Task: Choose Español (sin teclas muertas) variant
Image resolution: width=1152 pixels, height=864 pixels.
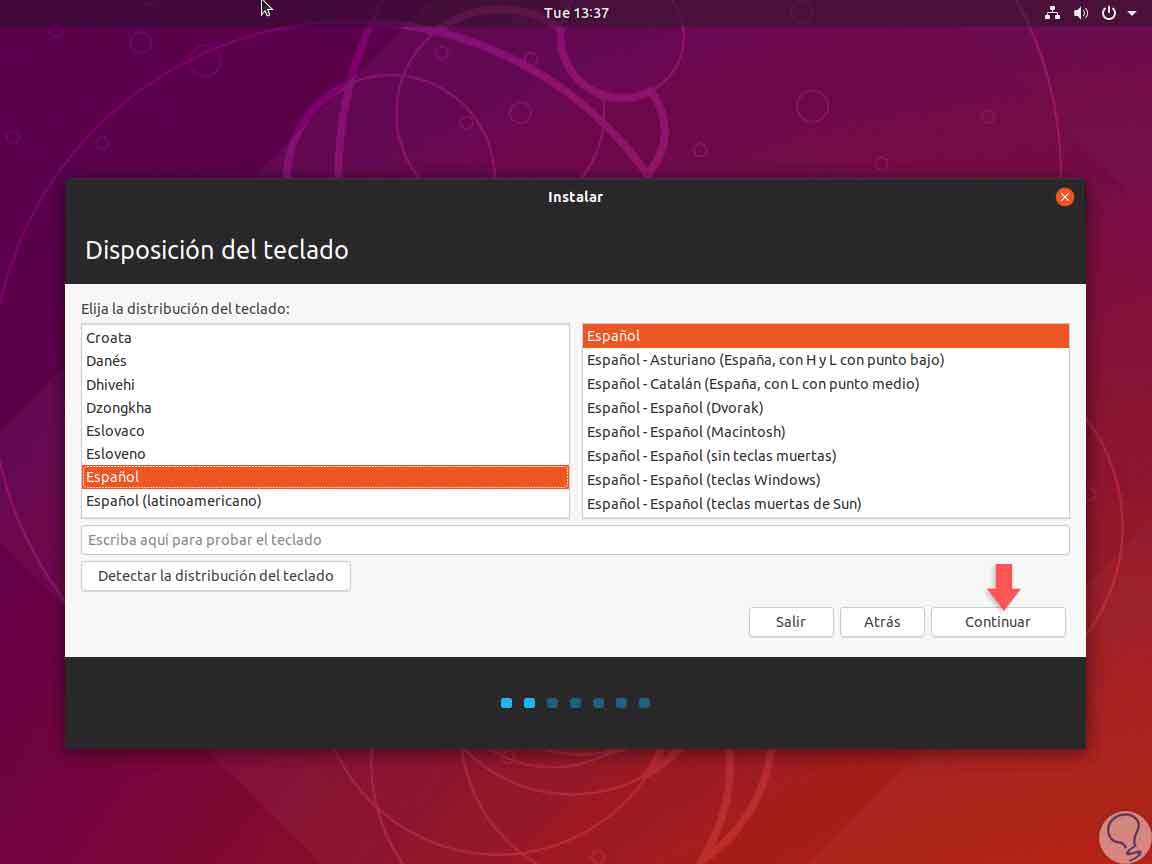Action: point(825,456)
